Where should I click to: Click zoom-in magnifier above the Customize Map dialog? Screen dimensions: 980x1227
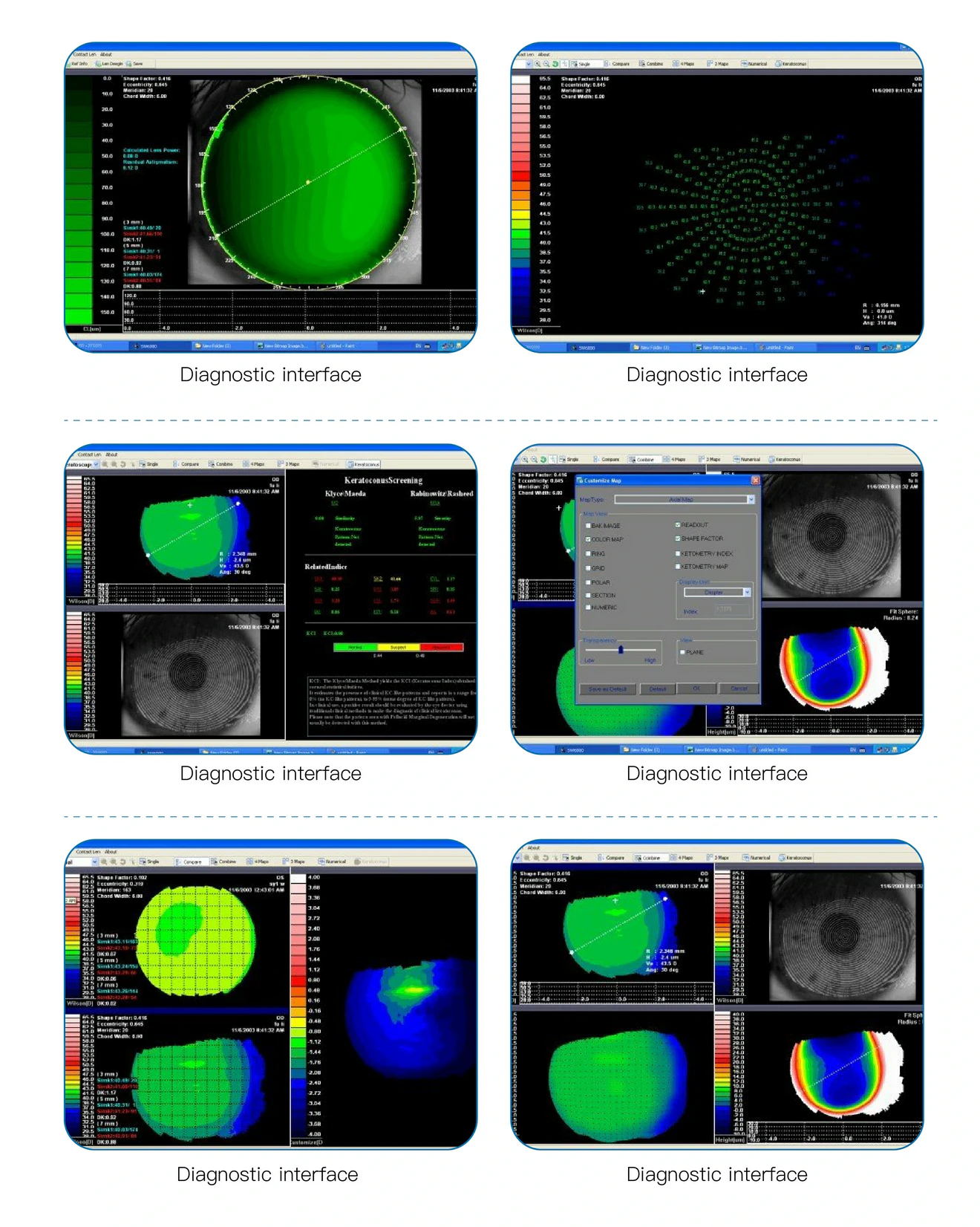[x=525, y=460]
